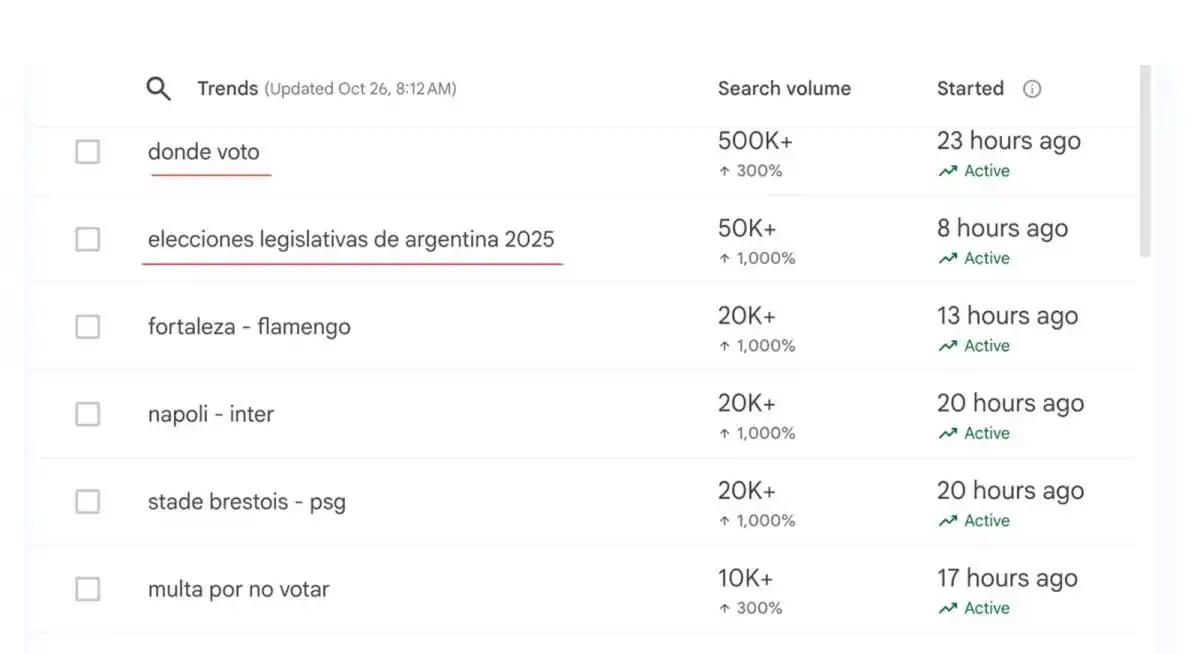Open the Started column info icon
The width and height of the screenshot is (1200, 654).
[1032, 89]
